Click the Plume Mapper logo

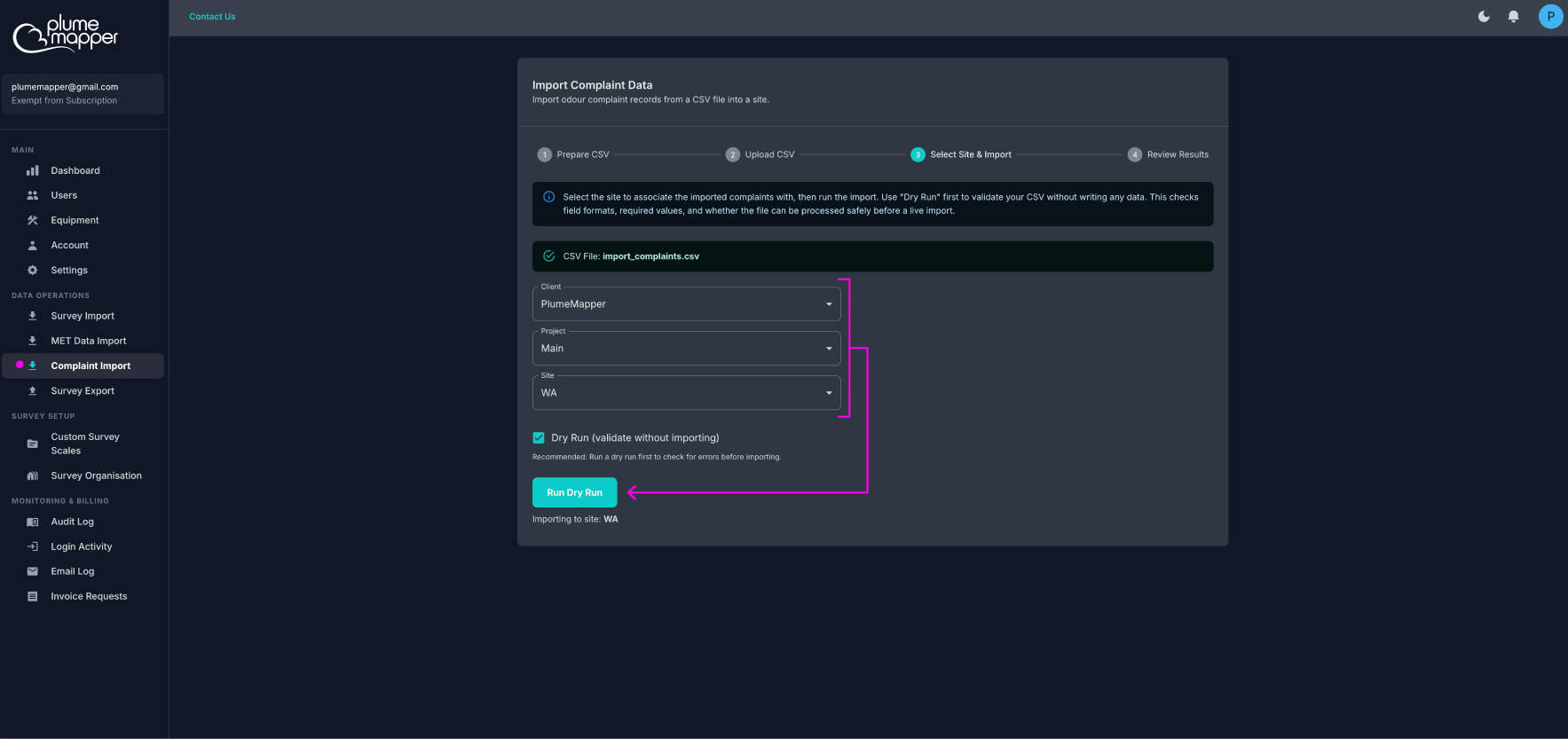coord(66,34)
